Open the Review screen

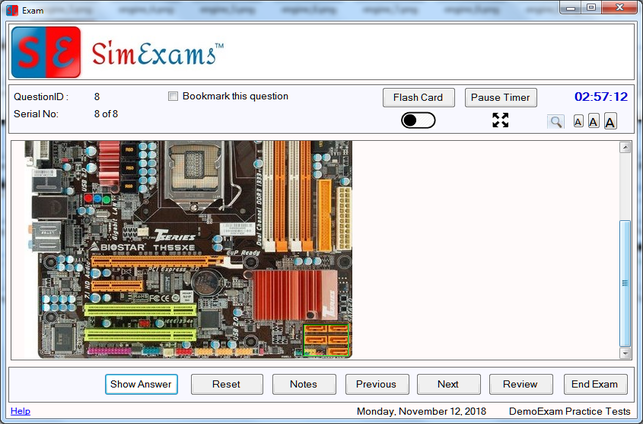pyautogui.click(x=521, y=384)
